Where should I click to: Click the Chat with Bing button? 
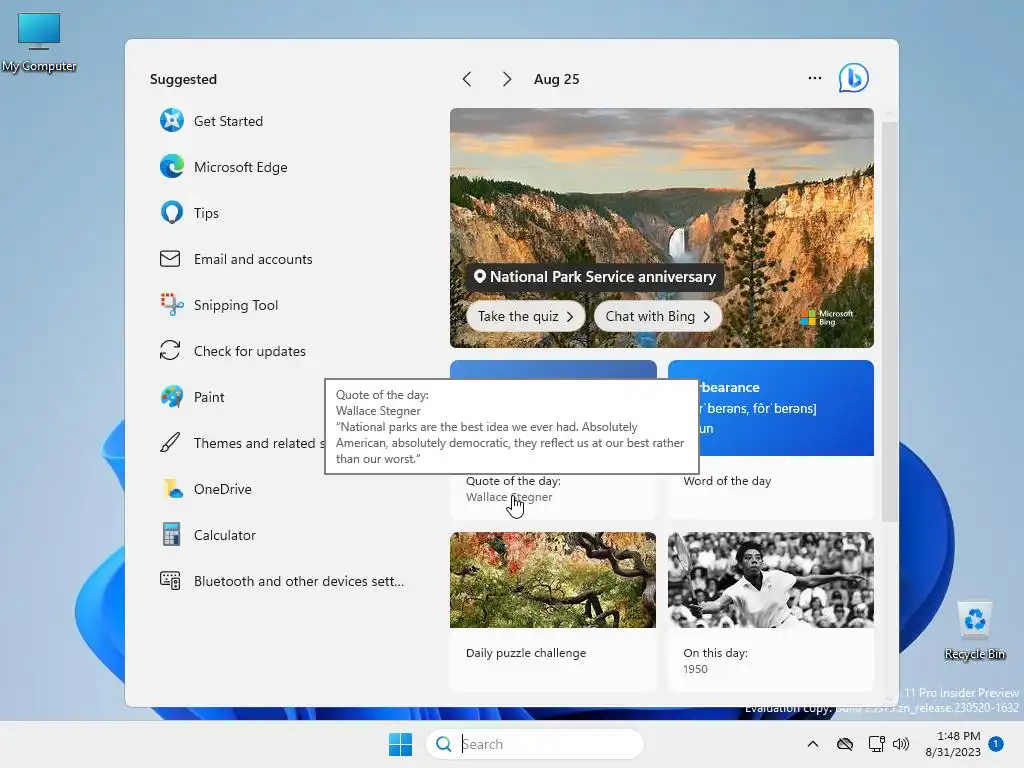(658, 316)
